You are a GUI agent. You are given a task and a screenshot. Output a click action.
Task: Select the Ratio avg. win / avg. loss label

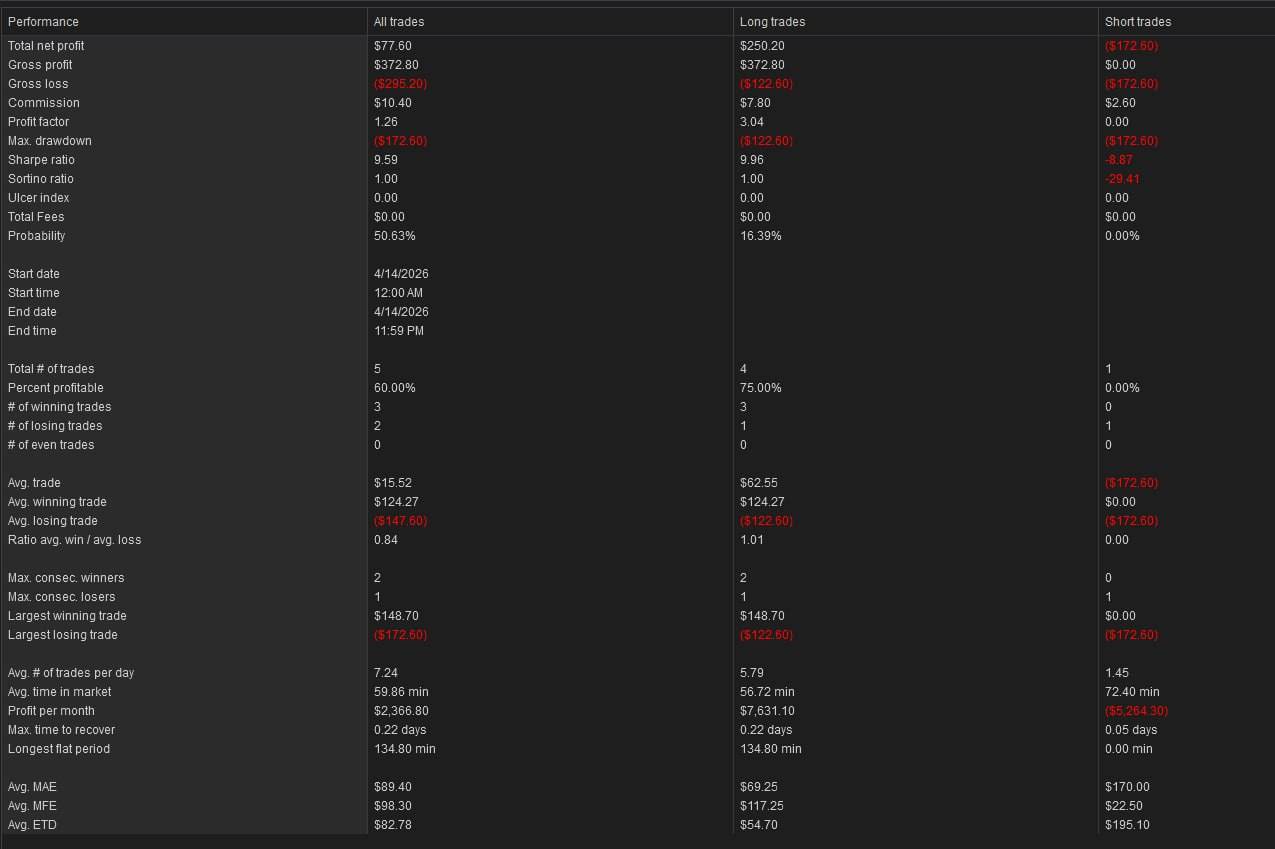click(x=74, y=540)
